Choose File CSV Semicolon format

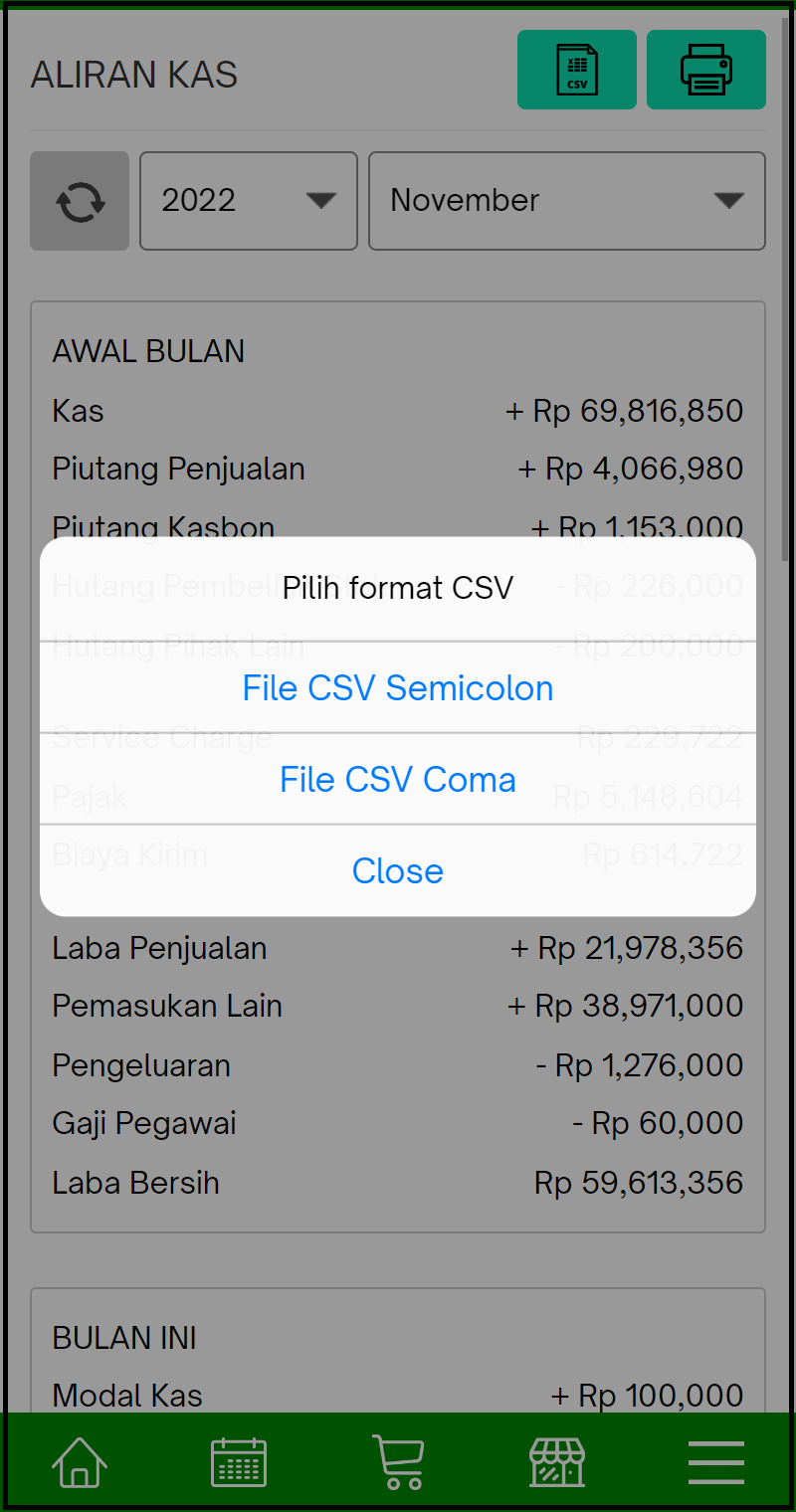397,687
